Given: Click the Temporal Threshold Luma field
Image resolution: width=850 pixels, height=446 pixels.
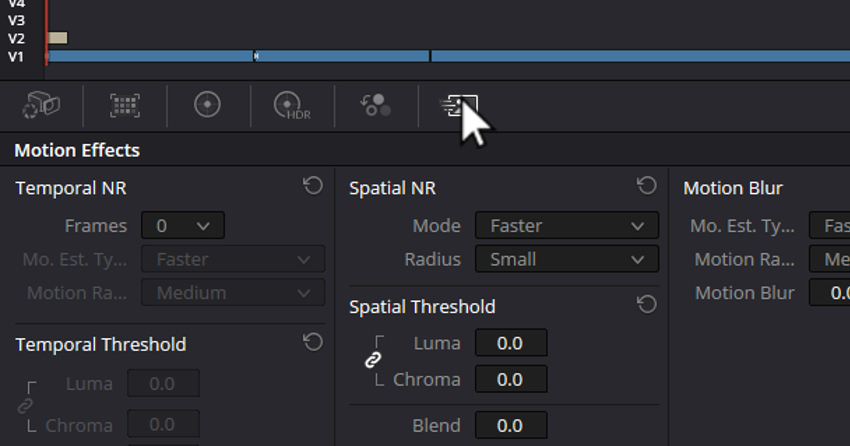Looking at the screenshot, I should point(163,384).
